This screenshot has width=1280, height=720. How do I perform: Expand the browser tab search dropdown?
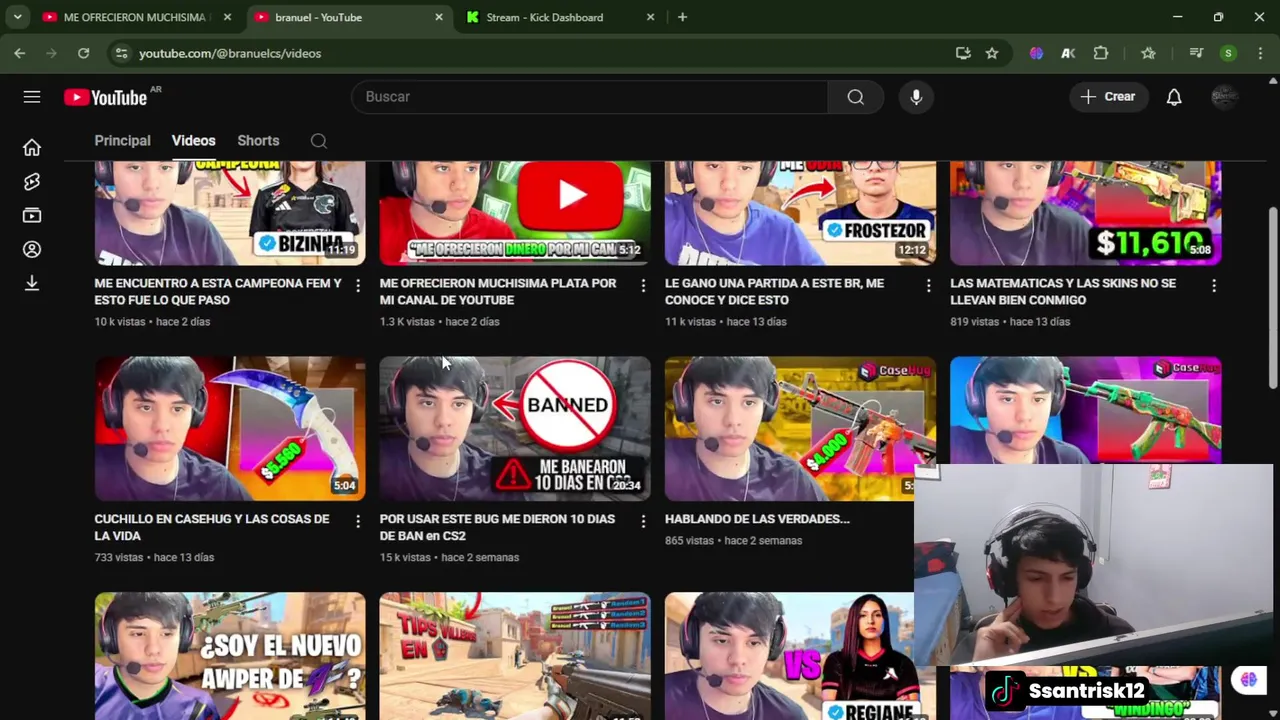click(x=17, y=17)
